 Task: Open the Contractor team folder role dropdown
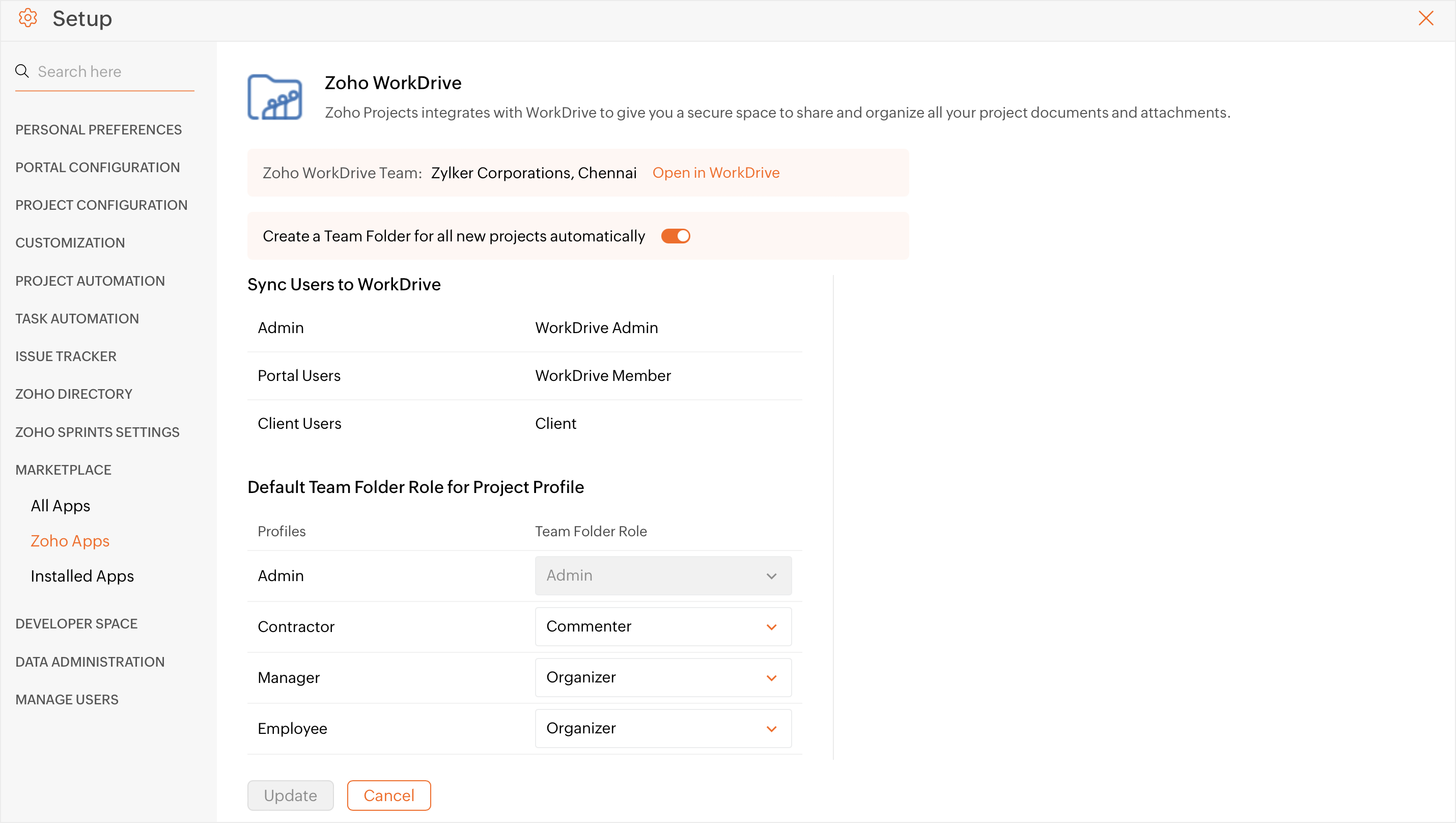tap(662, 626)
